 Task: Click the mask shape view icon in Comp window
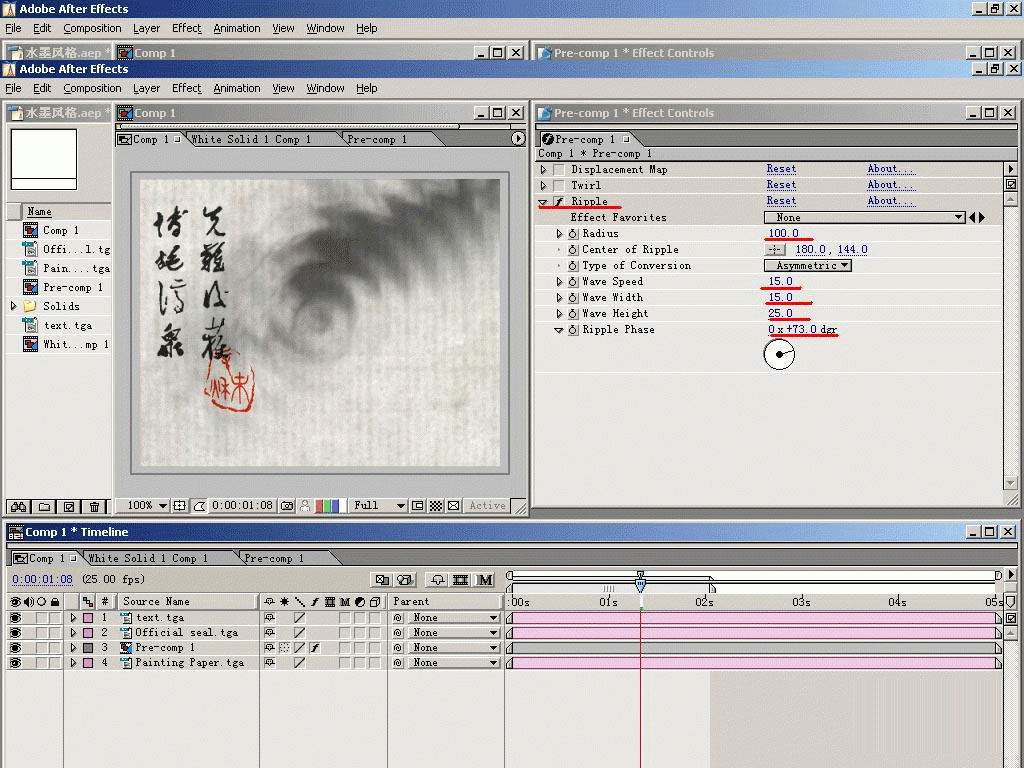click(199, 505)
